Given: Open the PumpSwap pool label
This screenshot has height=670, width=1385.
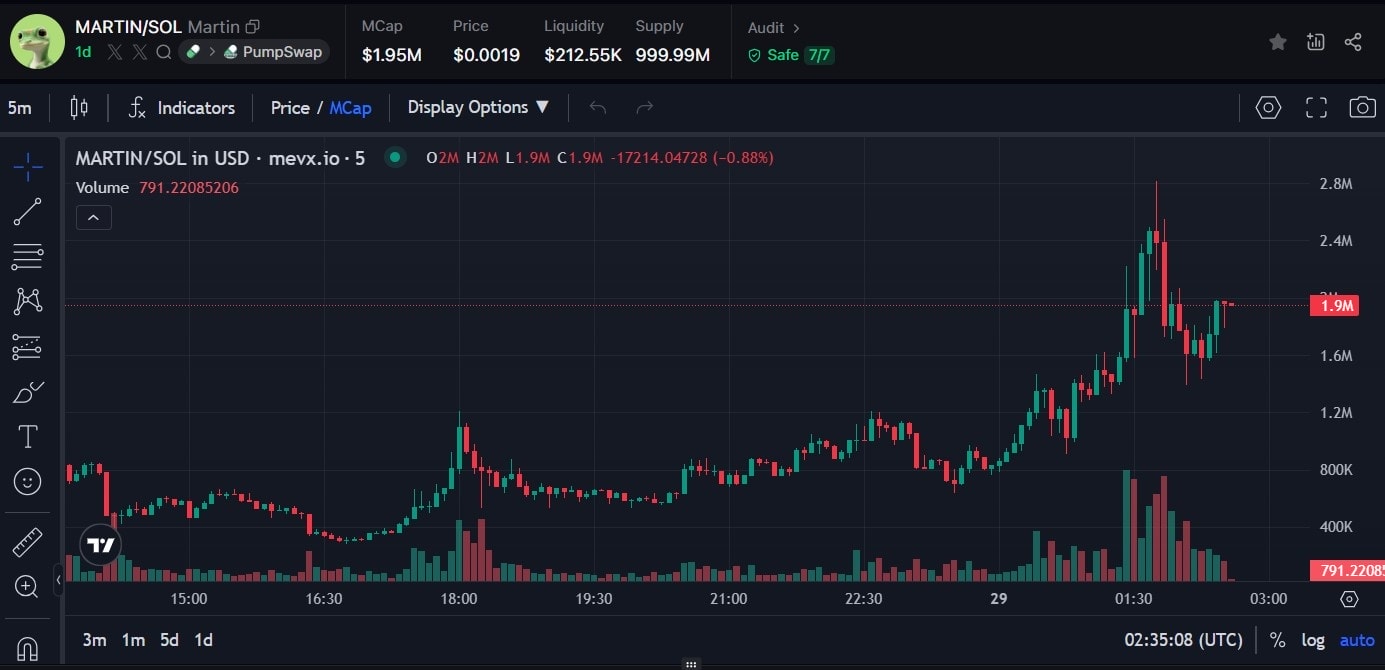Looking at the screenshot, I should tap(274, 52).
